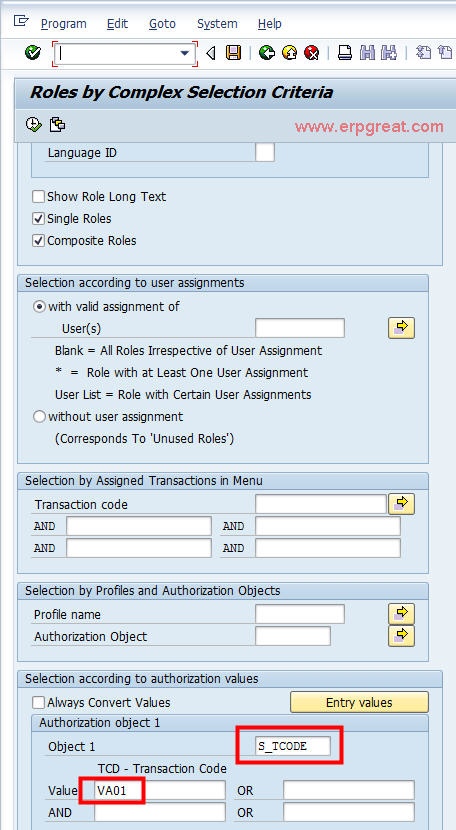Click the Execute clock icon
This screenshot has height=830, width=456.
click(33, 125)
